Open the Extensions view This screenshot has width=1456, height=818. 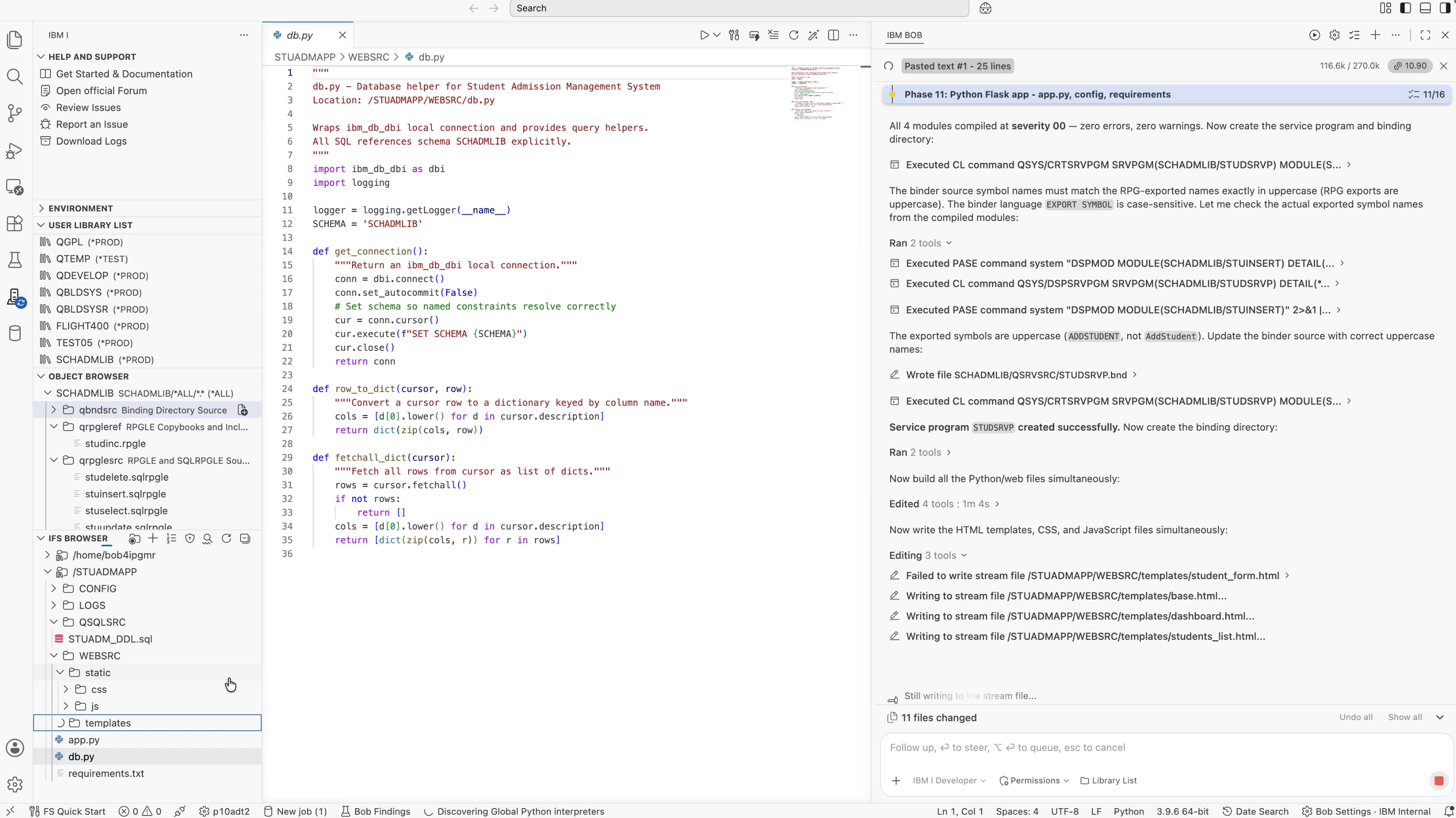click(15, 223)
